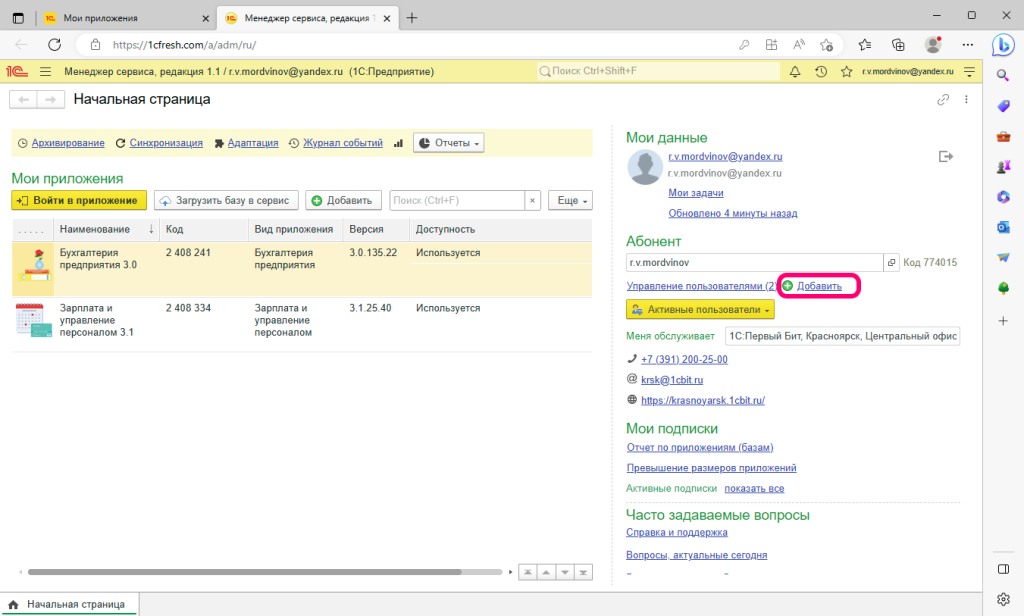The image size is (1024, 616).
Task: Open history clock icon in header
Action: click(821, 72)
